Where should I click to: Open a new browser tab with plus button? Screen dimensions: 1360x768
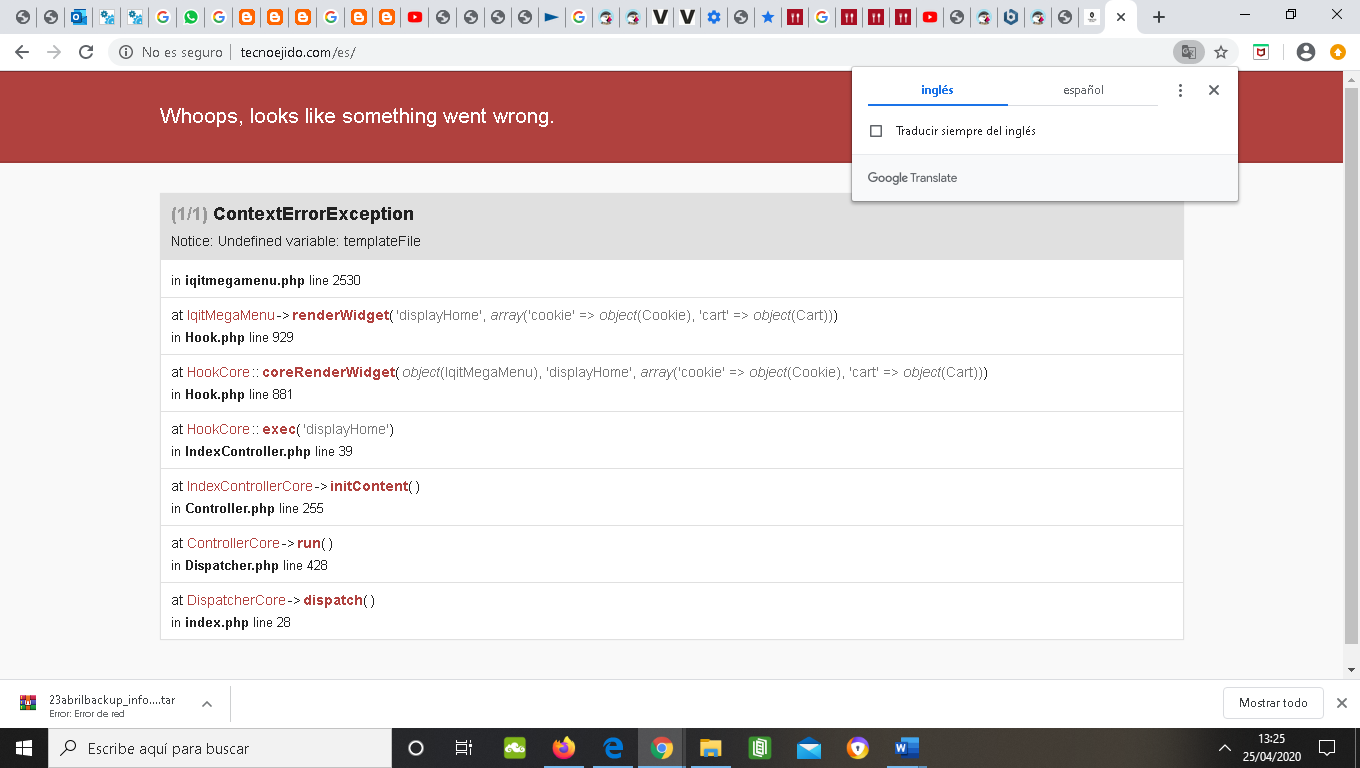(1159, 17)
